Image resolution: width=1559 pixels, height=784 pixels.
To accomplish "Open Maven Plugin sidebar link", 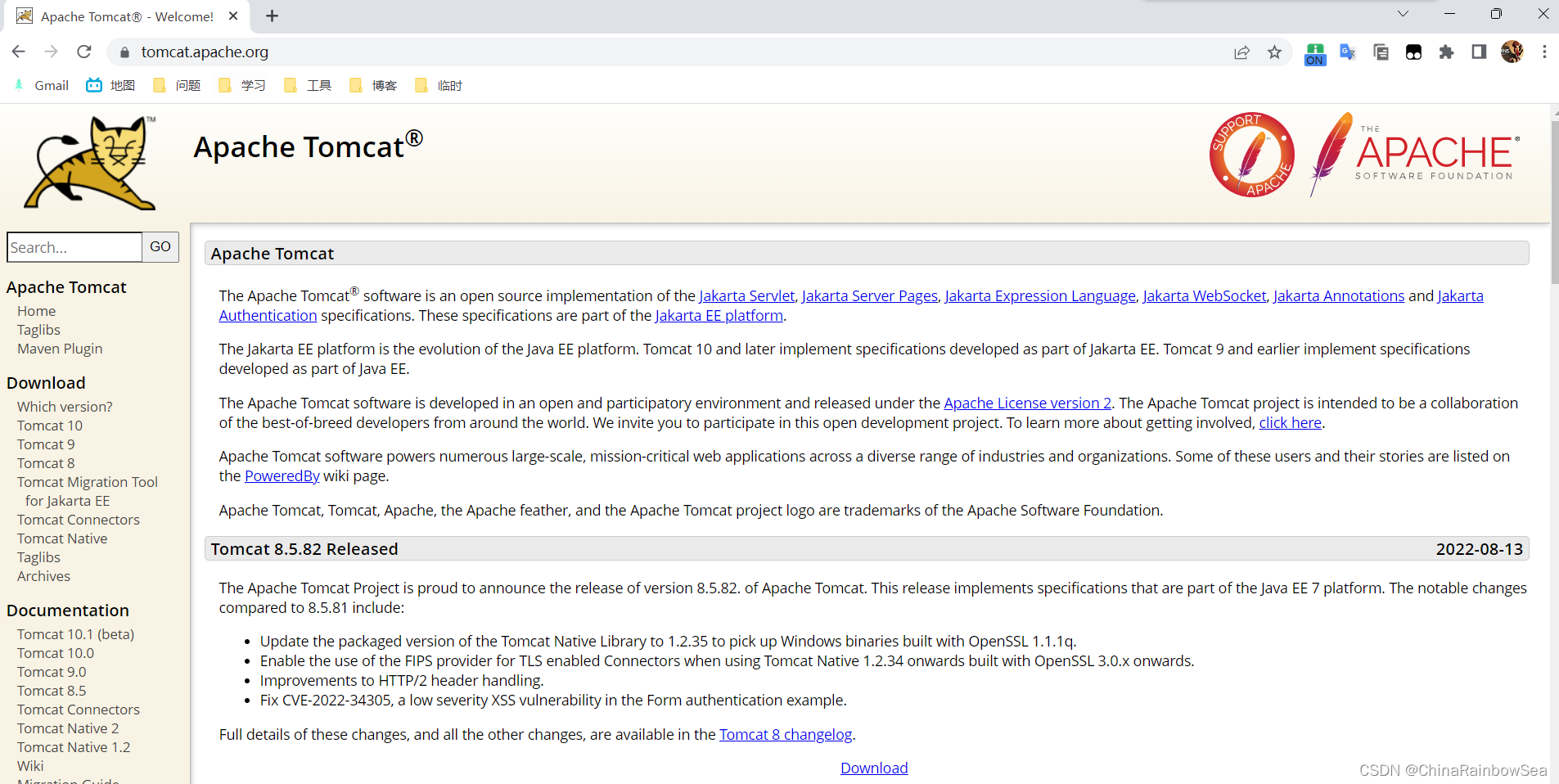I will 60,349.
